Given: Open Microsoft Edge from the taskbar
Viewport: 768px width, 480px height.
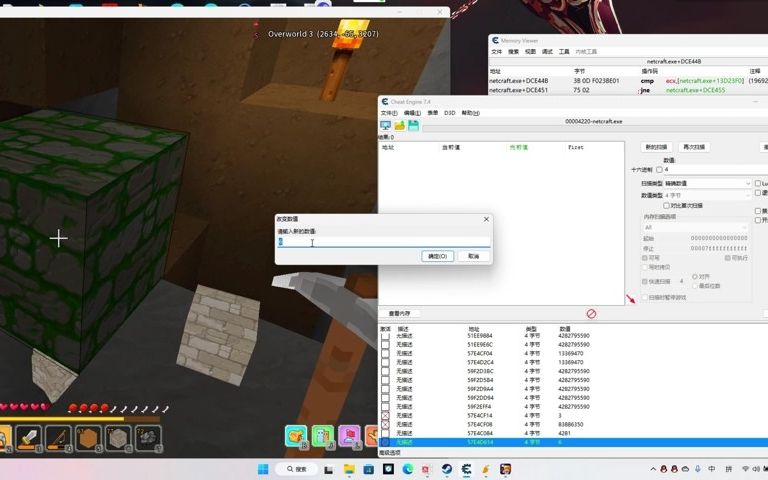Looking at the screenshot, I should pos(408,469).
